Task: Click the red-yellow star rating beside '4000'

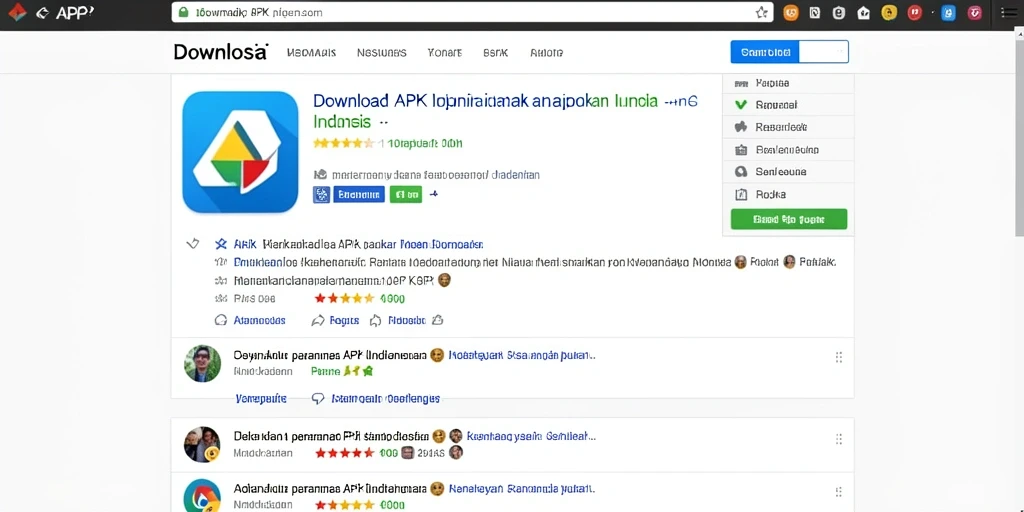Action: [x=344, y=298]
